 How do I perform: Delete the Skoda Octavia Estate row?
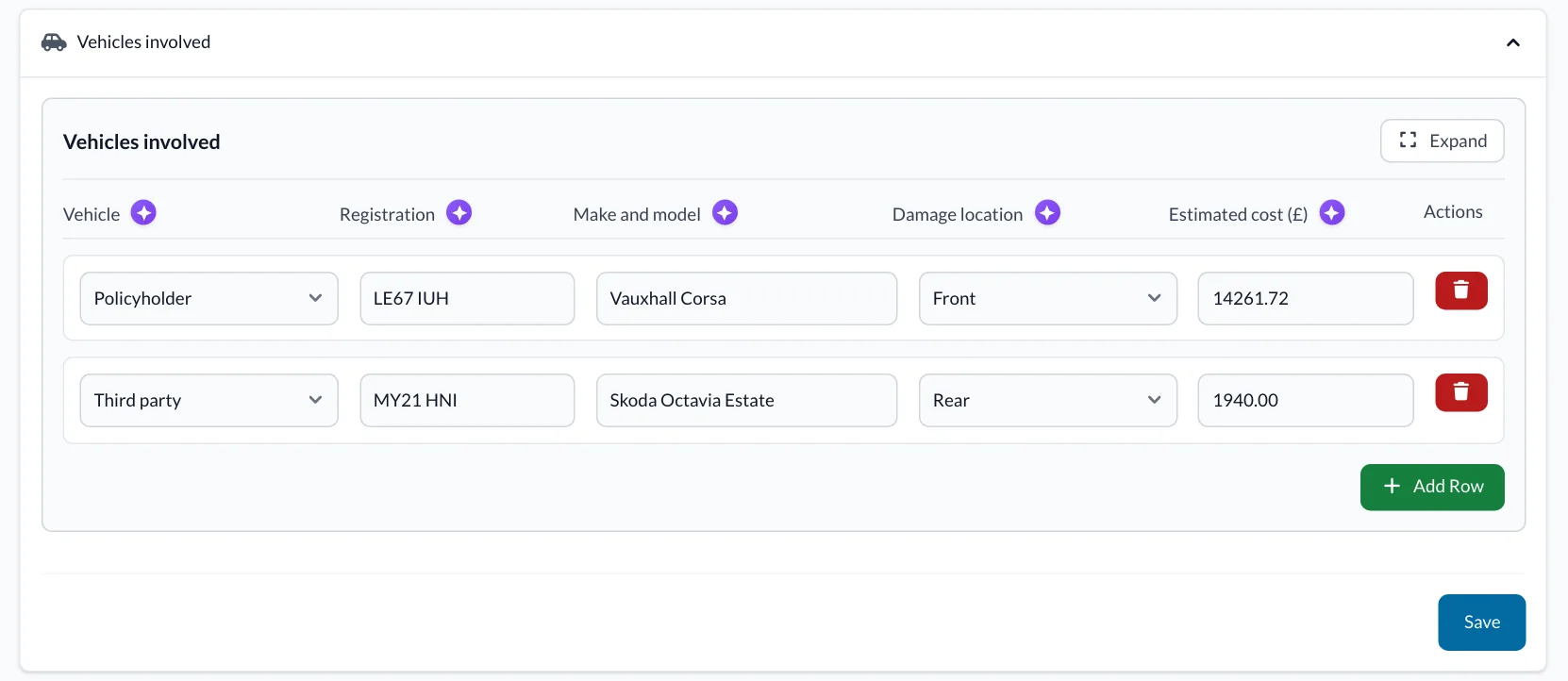click(x=1461, y=392)
